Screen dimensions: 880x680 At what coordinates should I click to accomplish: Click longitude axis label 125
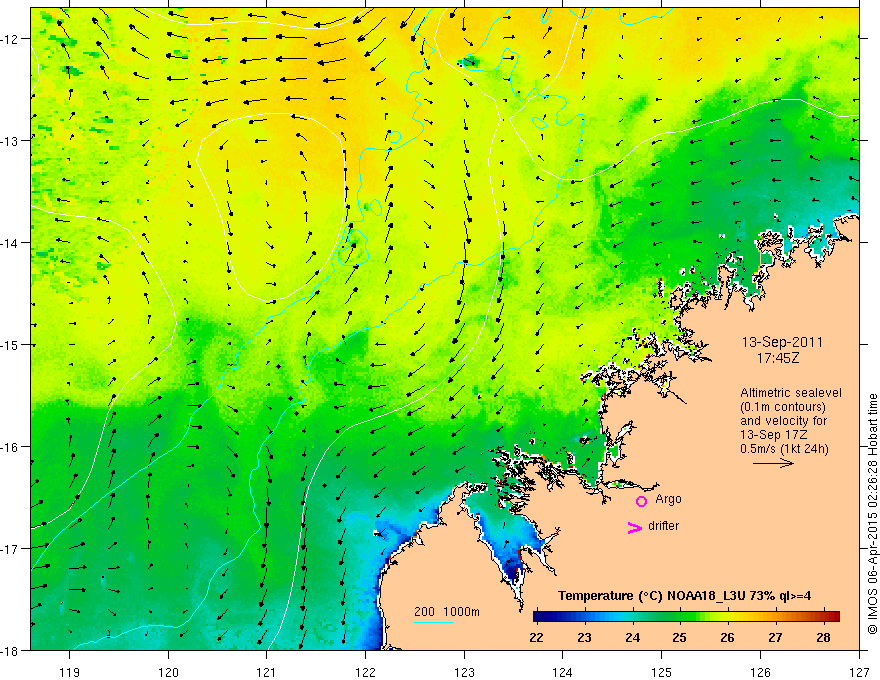[662, 672]
